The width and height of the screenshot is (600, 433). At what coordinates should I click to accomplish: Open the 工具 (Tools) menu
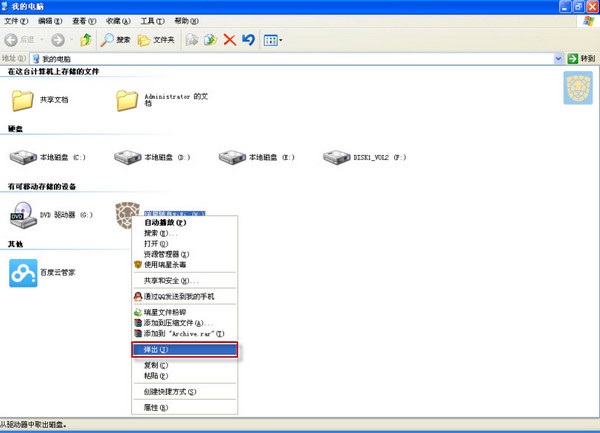[152, 21]
